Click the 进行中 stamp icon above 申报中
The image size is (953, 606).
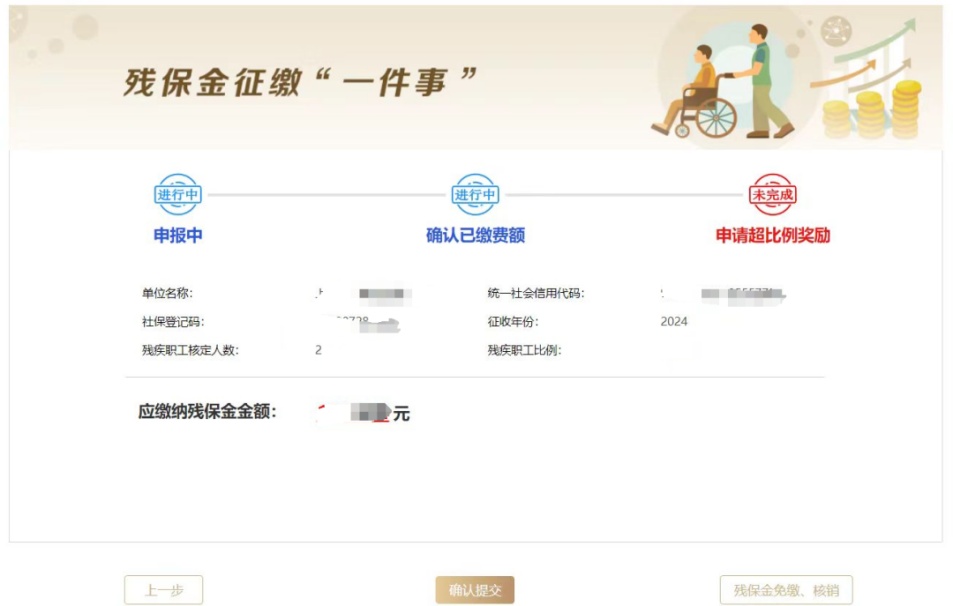click(x=177, y=195)
